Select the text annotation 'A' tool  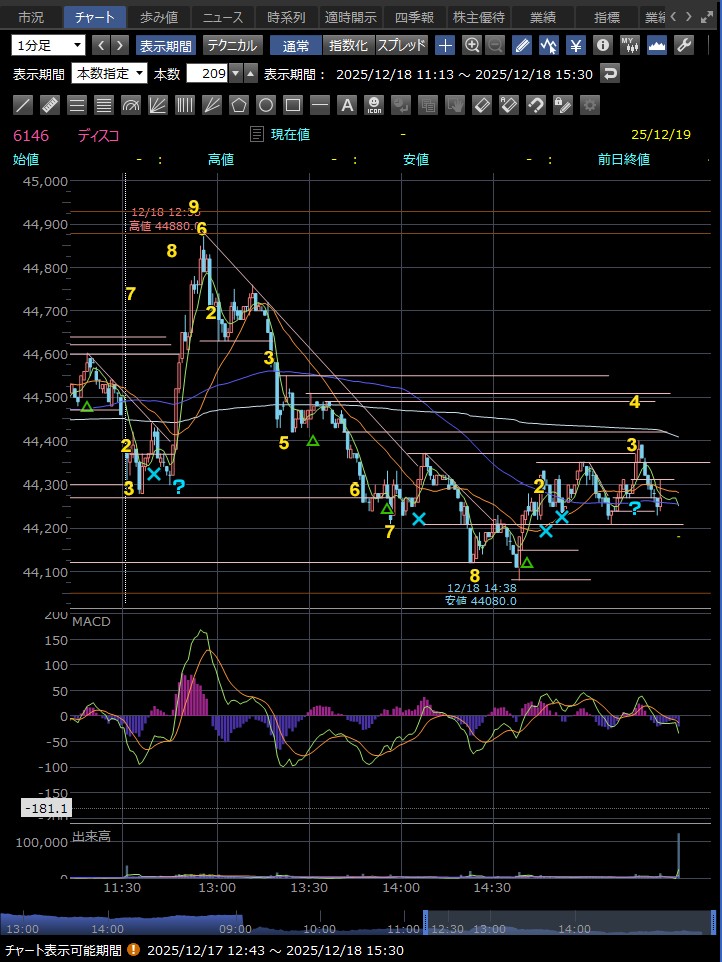point(347,105)
